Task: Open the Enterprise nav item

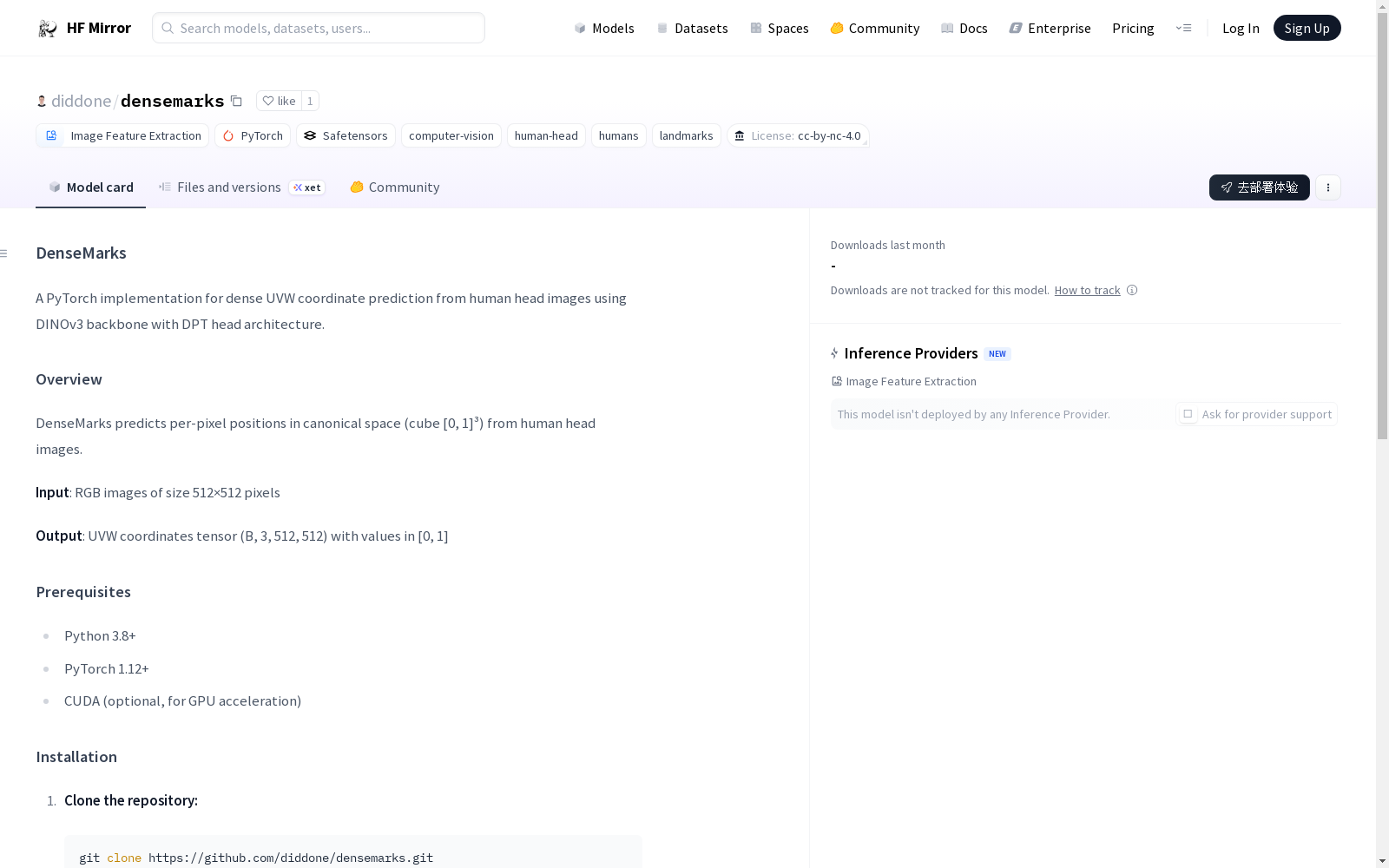Action: (1050, 28)
